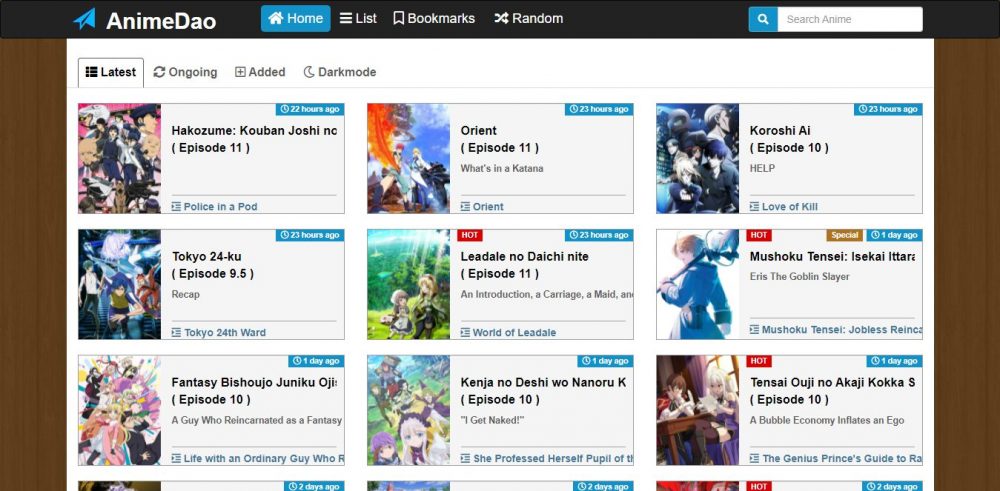Click the Koroshi Ai cover thumbnail
This screenshot has width=1000, height=491.
[698, 158]
